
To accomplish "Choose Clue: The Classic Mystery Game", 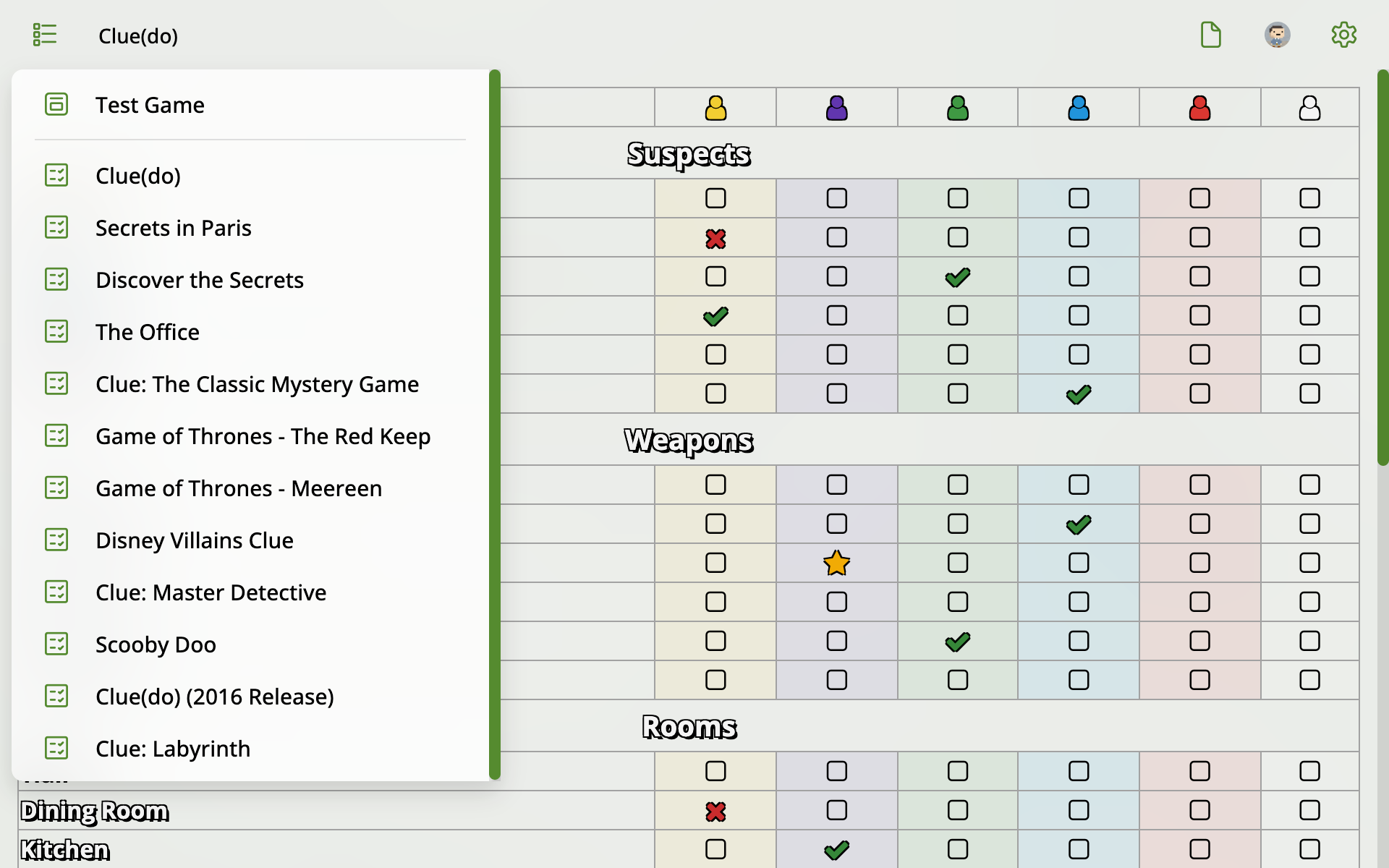I will pos(250,384).
